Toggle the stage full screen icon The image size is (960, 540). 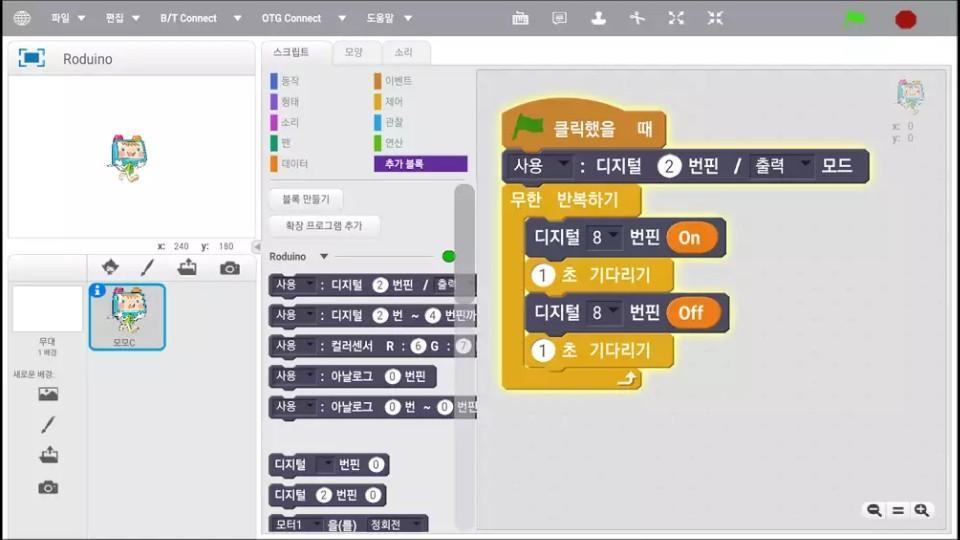click(x=32, y=58)
